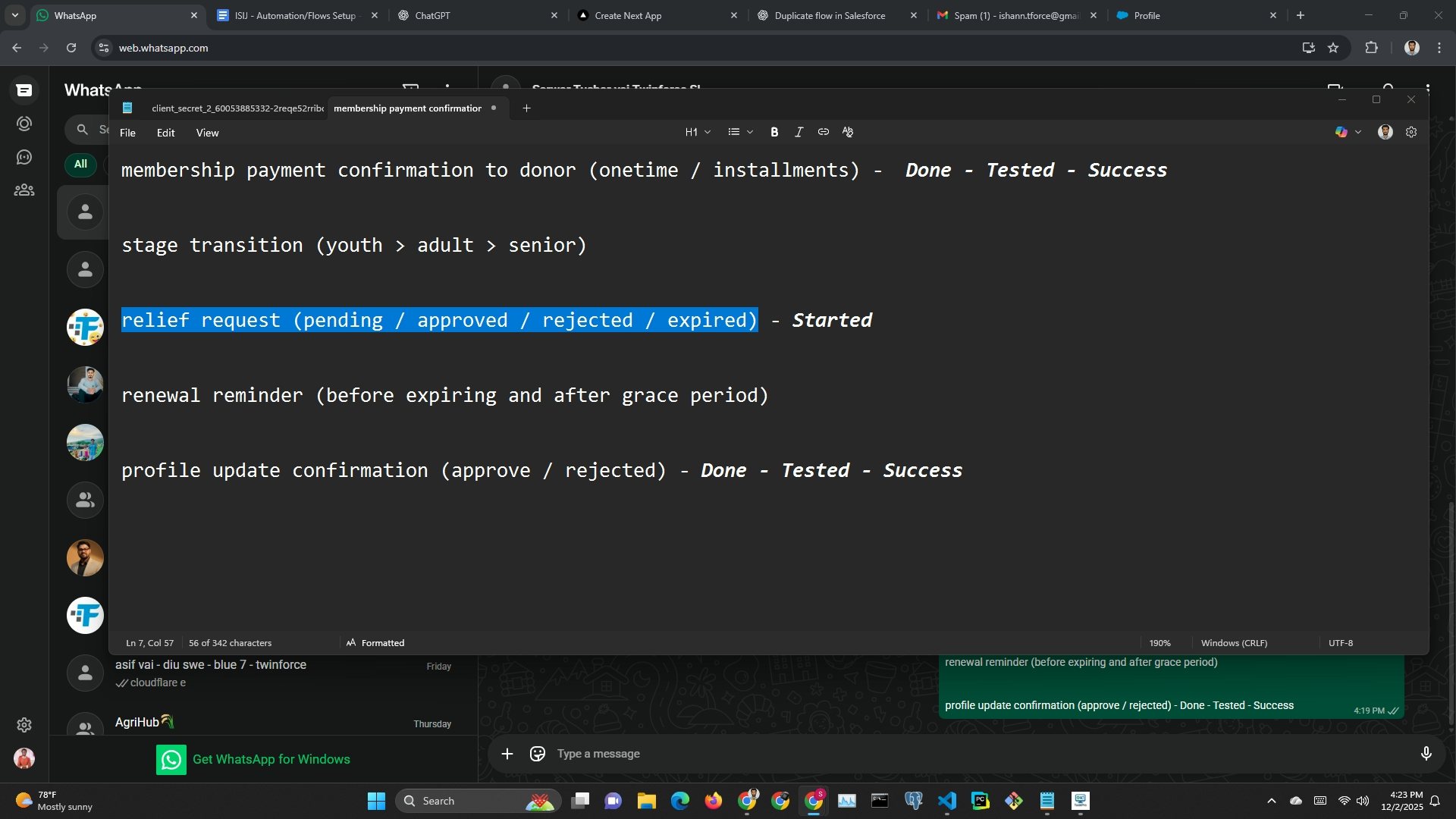The image size is (1456, 819).
Task: Click the WhatsApp emoji picker icon
Action: point(538,754)
